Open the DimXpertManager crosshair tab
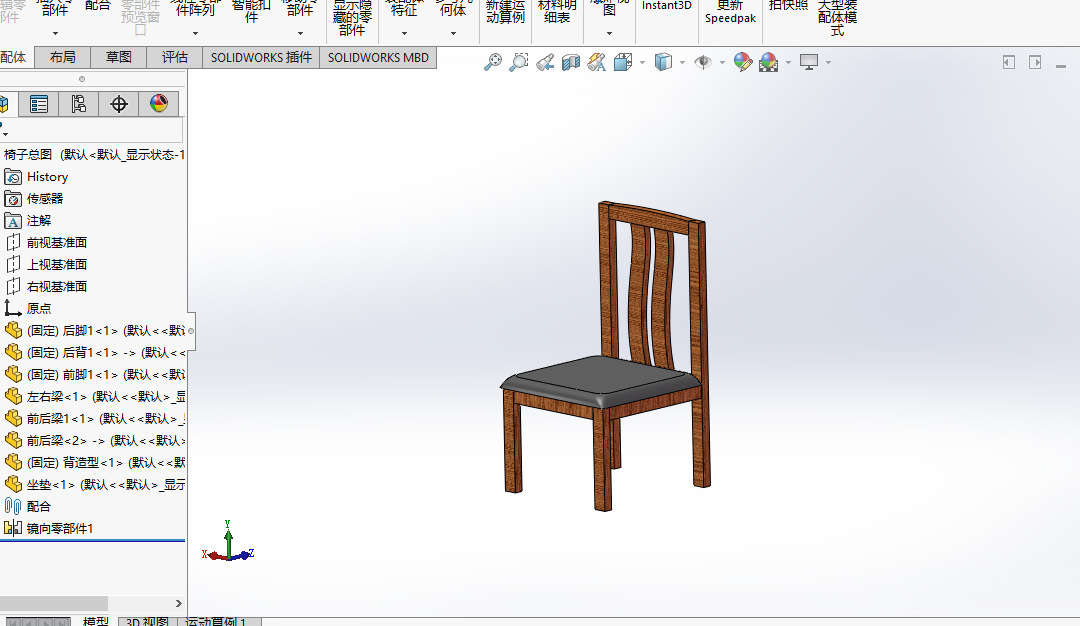Screen dimensions: 1080x626 coord(118,104)
